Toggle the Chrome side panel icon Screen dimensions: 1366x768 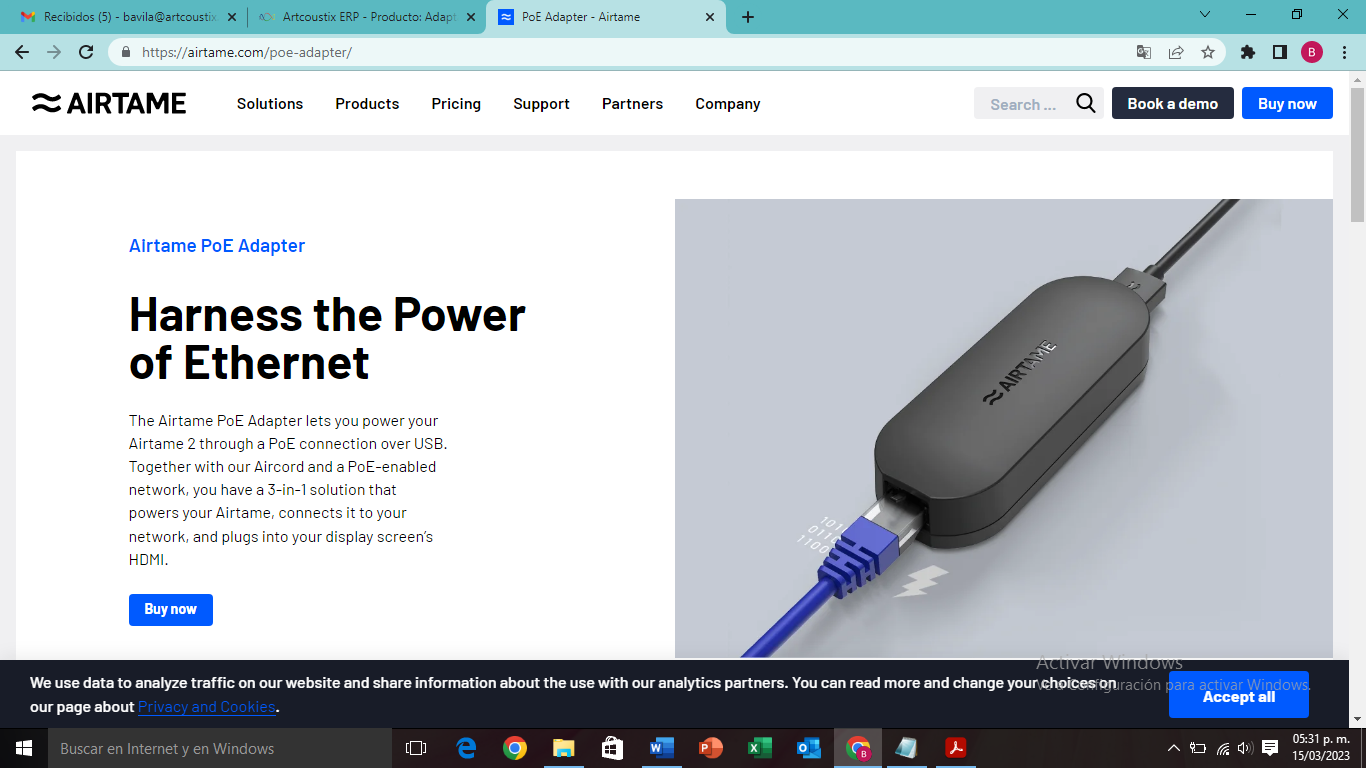click(1279, 52)
